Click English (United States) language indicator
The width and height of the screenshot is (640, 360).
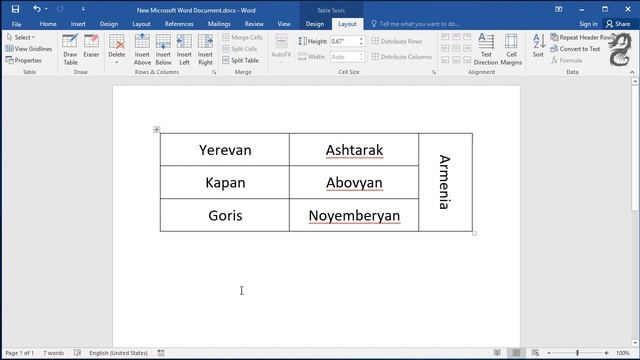[x=118, y=353]
